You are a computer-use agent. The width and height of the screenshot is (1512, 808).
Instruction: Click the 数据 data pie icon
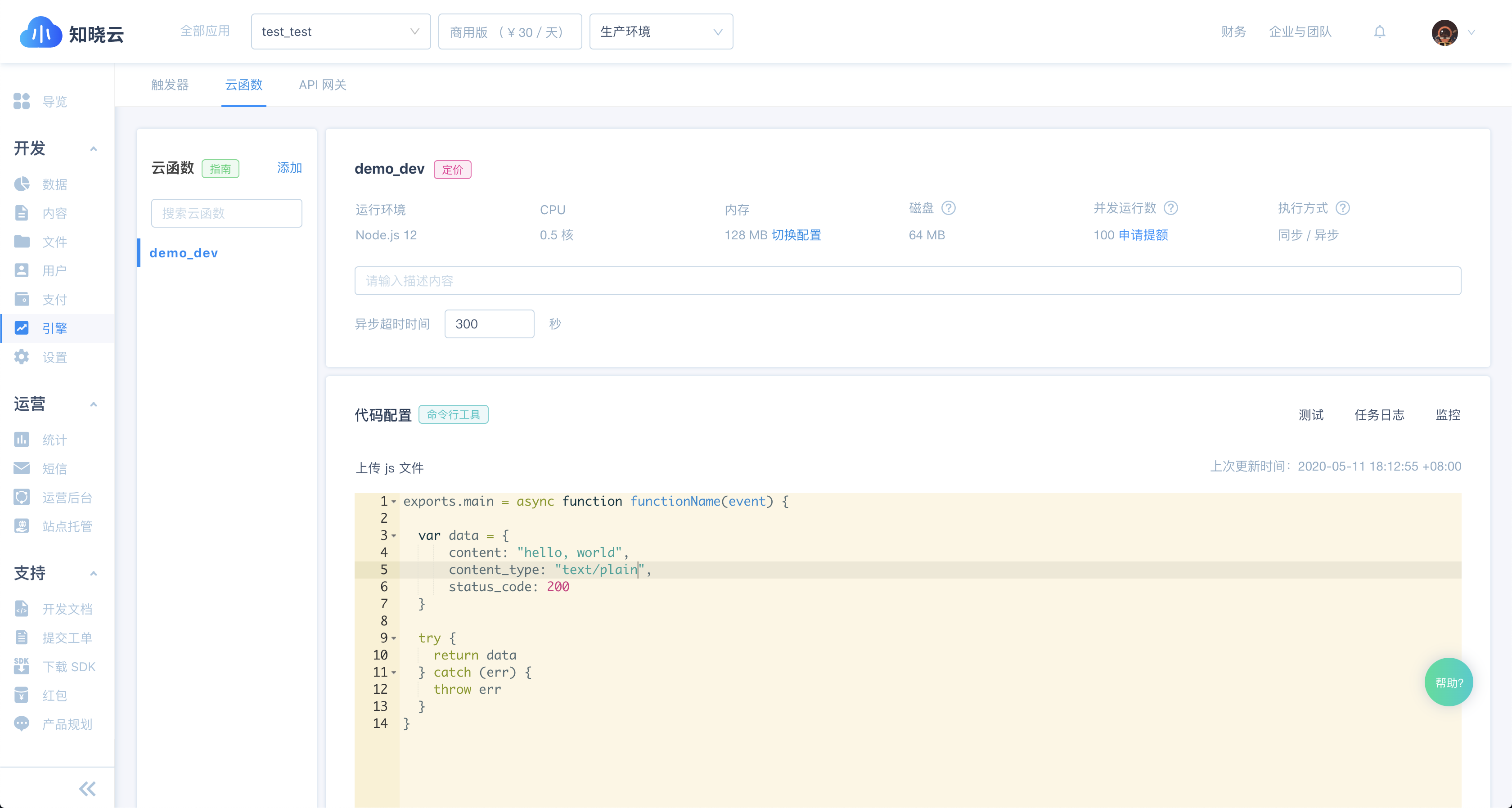point(22,184)
